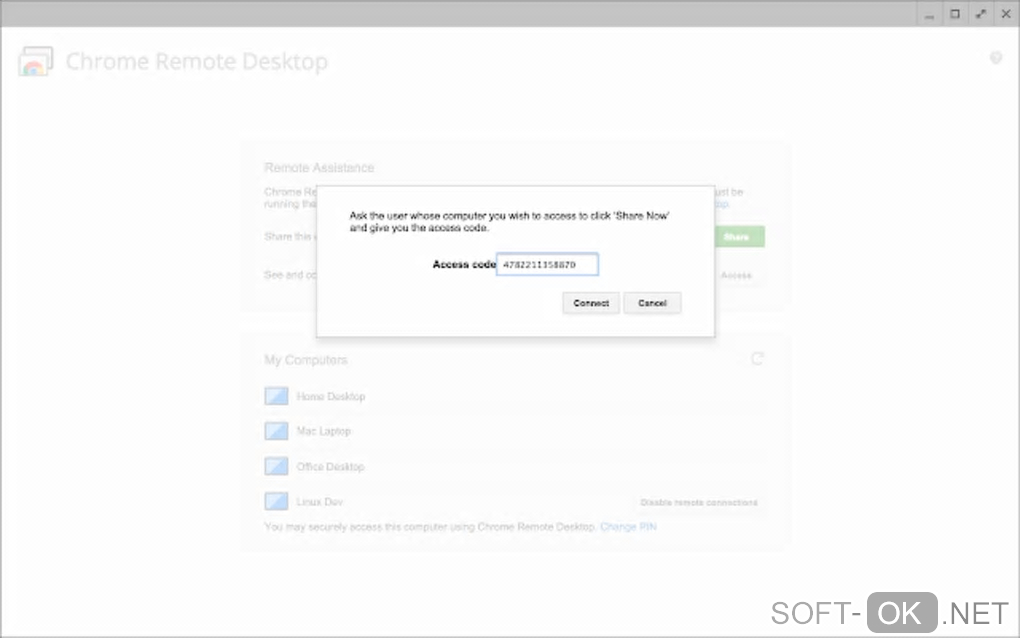Click the Connect button in dialog
Image resolution: width=1020 pixels, height=638 pixels.
[x=591, y=303]
